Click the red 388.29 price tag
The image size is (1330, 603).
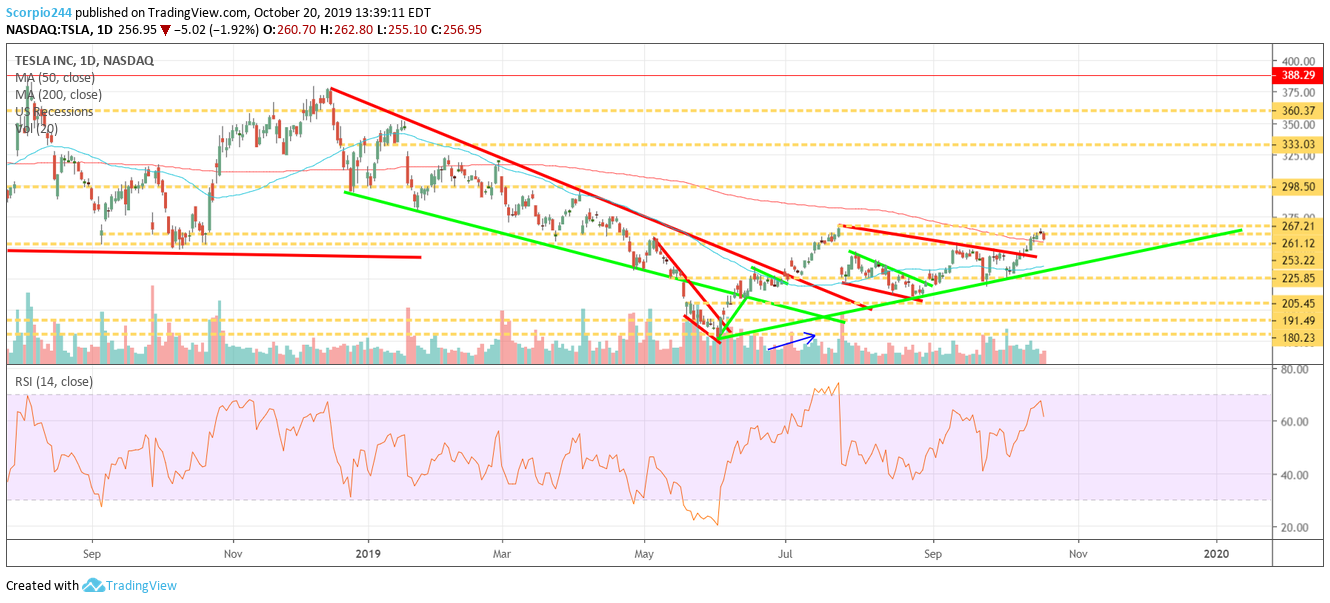click(x=1300, y=75)
